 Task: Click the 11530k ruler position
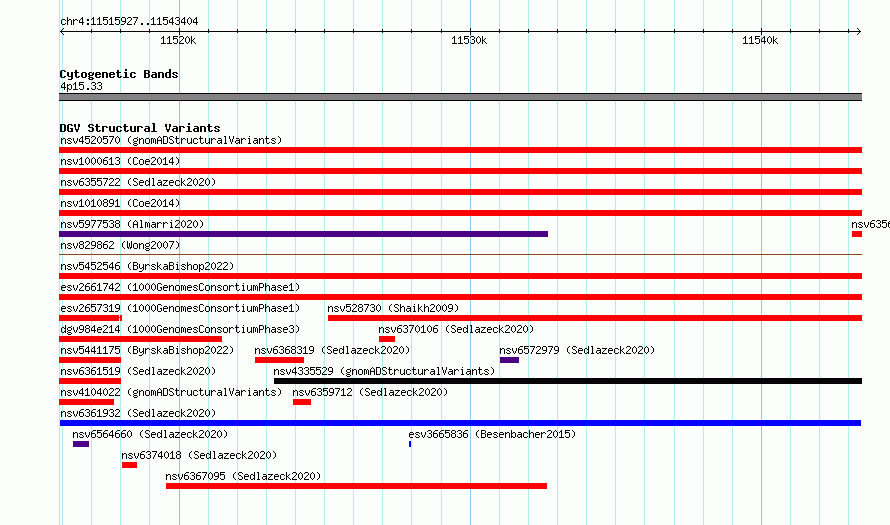[469, 40]
